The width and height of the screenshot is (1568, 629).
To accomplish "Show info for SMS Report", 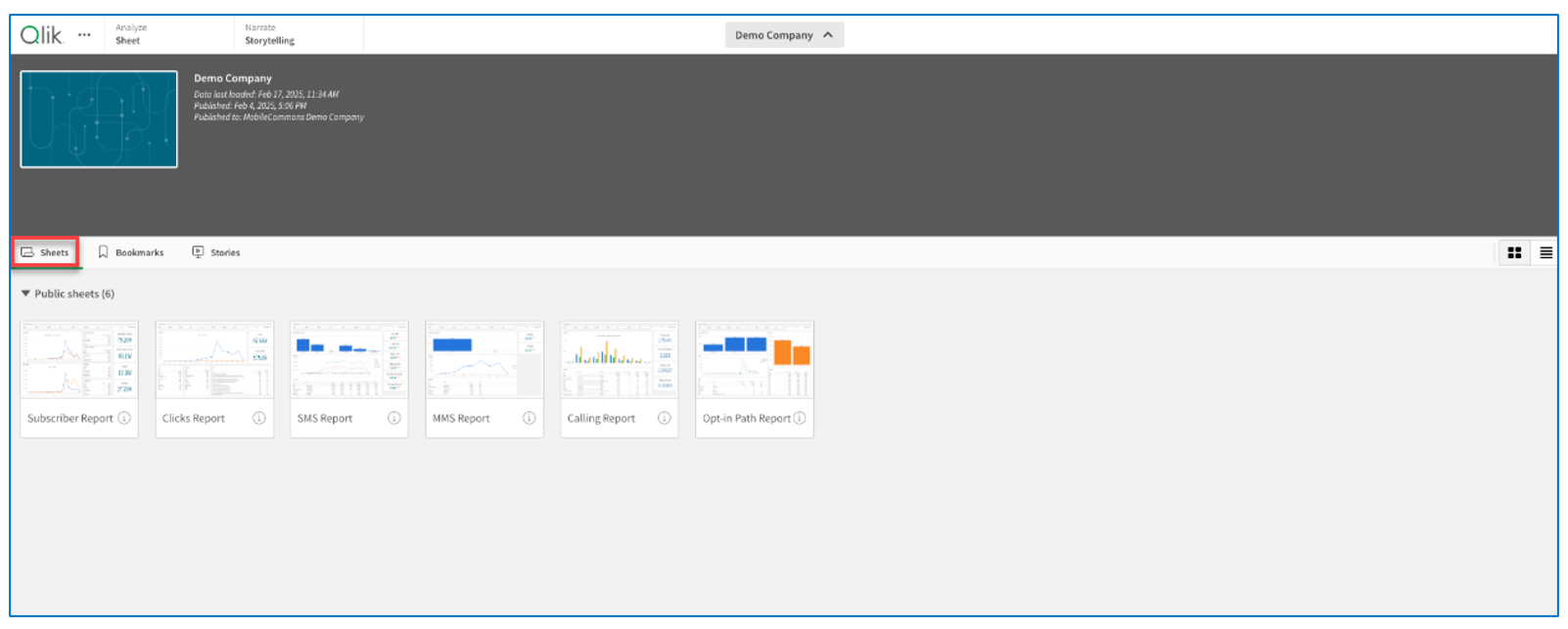I will point(394,418).
